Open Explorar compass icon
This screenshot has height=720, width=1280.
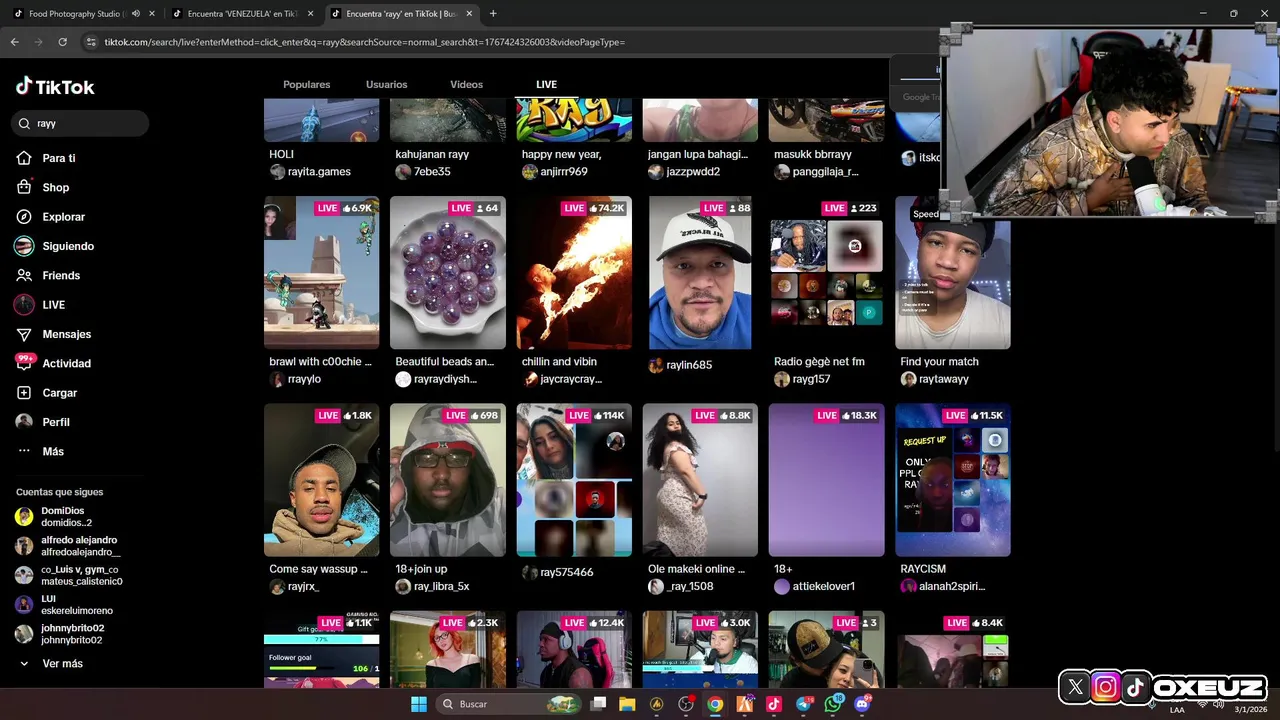click(x=24, y=217)
